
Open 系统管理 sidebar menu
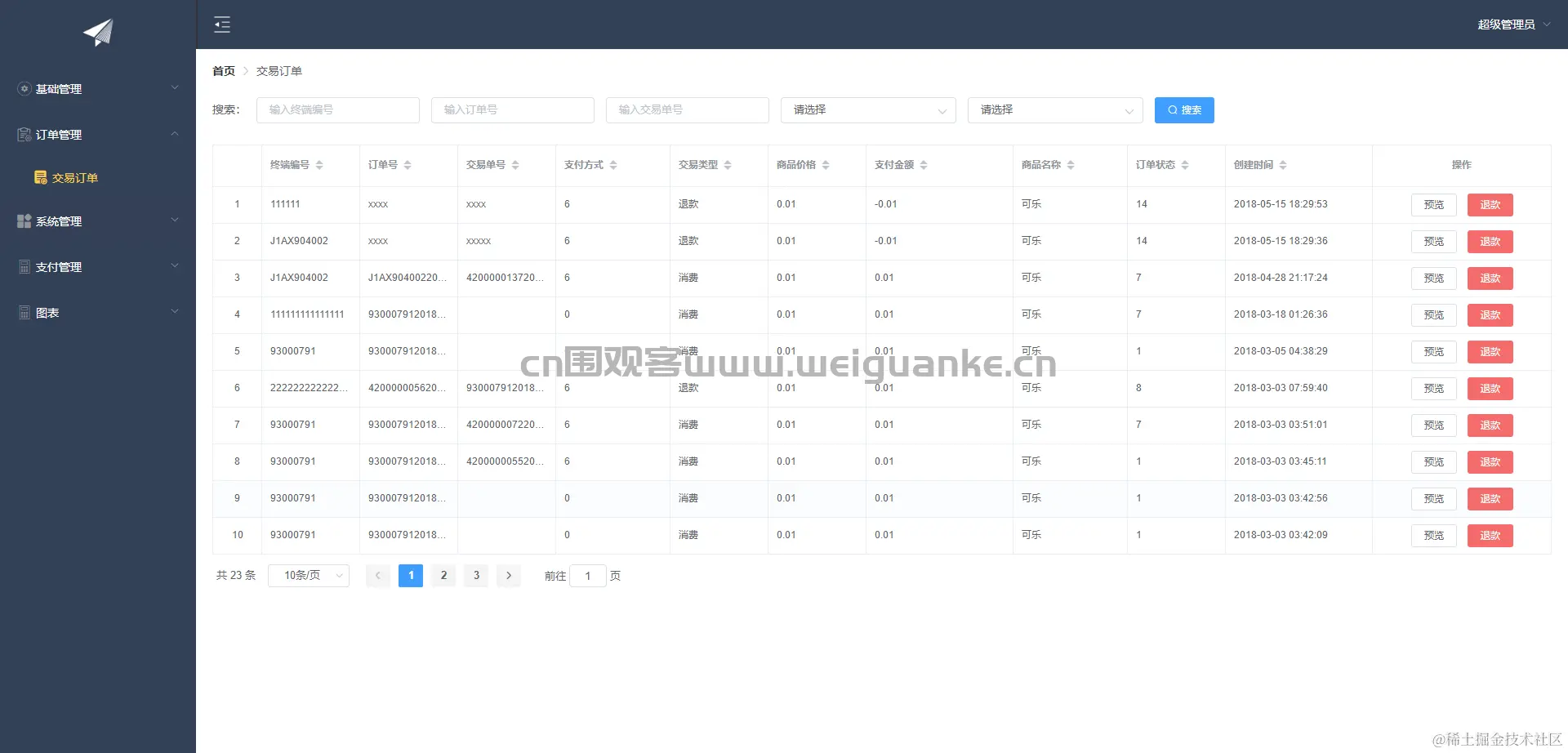(98, 221)
